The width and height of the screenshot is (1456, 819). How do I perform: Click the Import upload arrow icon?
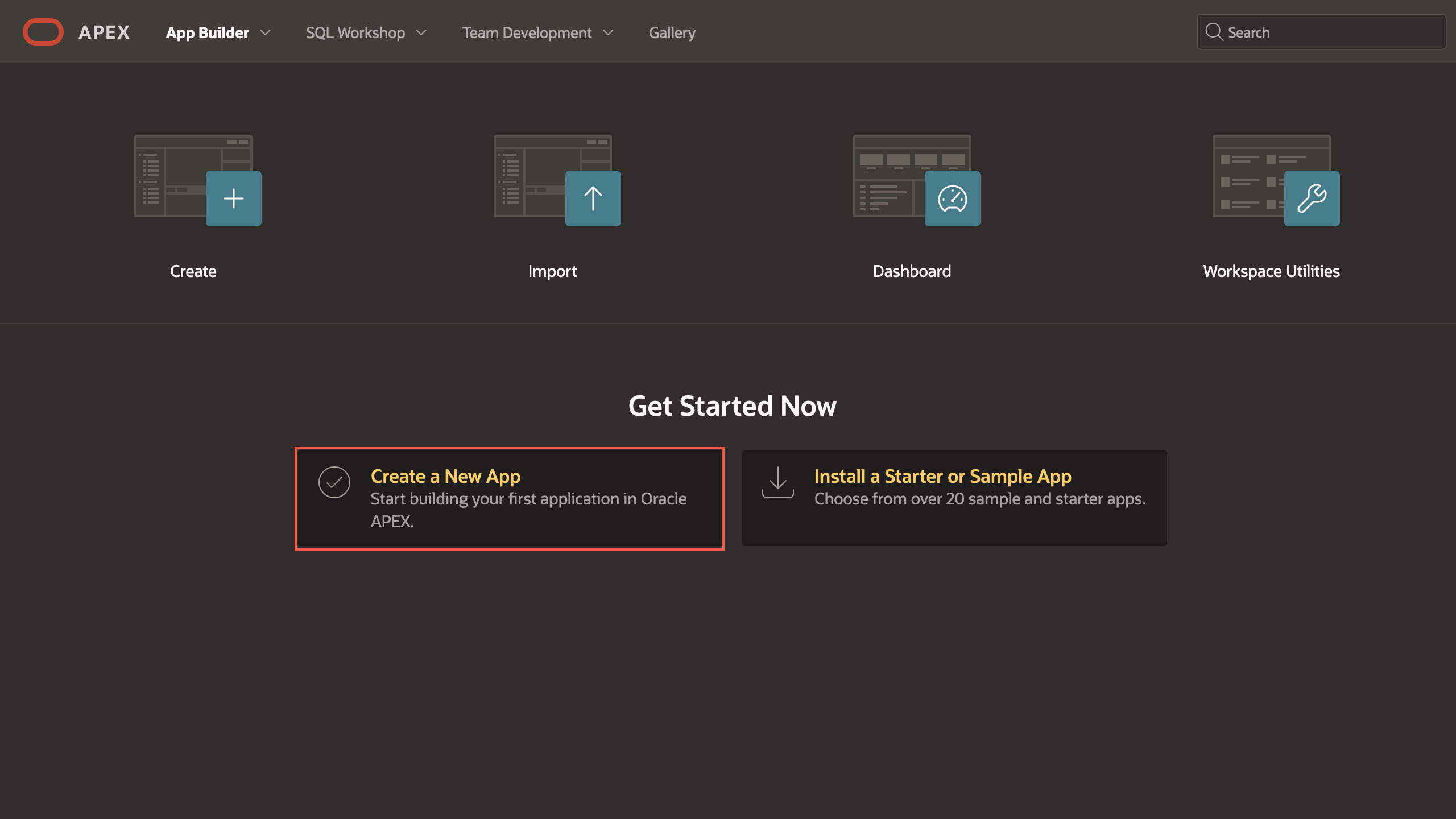click(593, 198)
